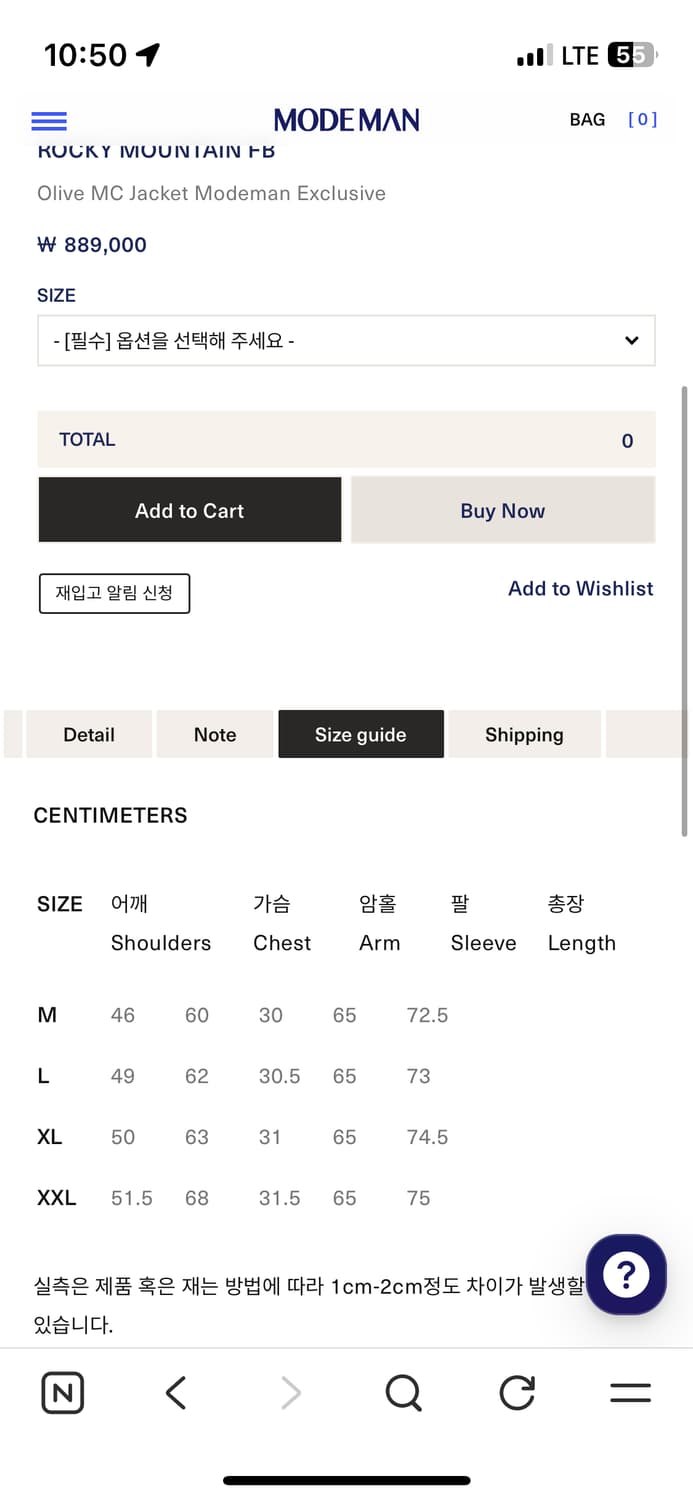Open the hamburger menu icon
Viewport: 693px width, 1500px height.
click(x=49, y=121)
